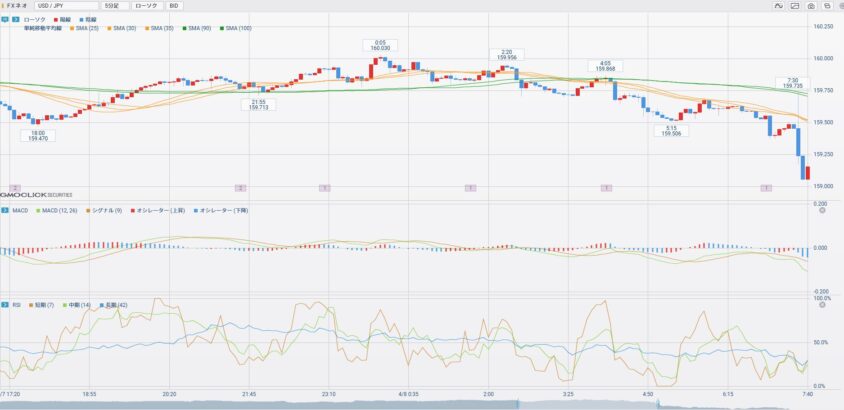This screenshot has width=844, height=410.
Task: Open the ローソク chart type dropdown
Action: [147, 6]
